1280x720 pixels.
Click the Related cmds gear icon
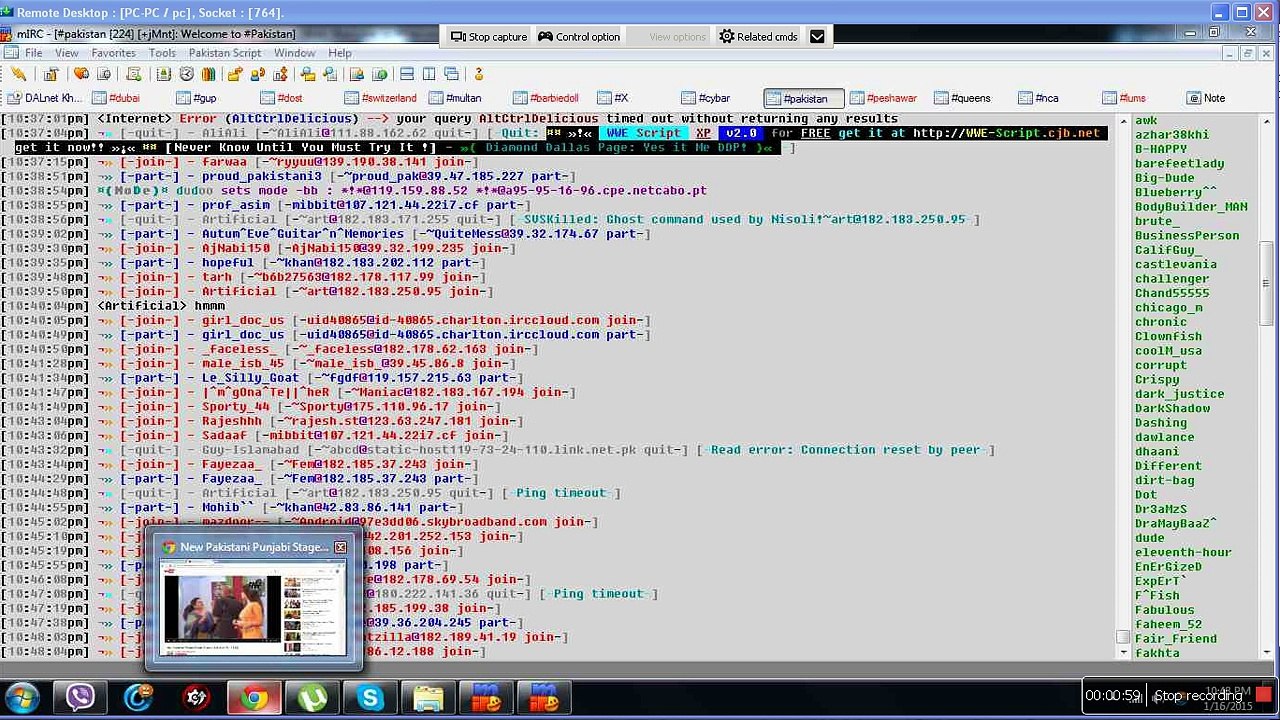pos(727,37)
